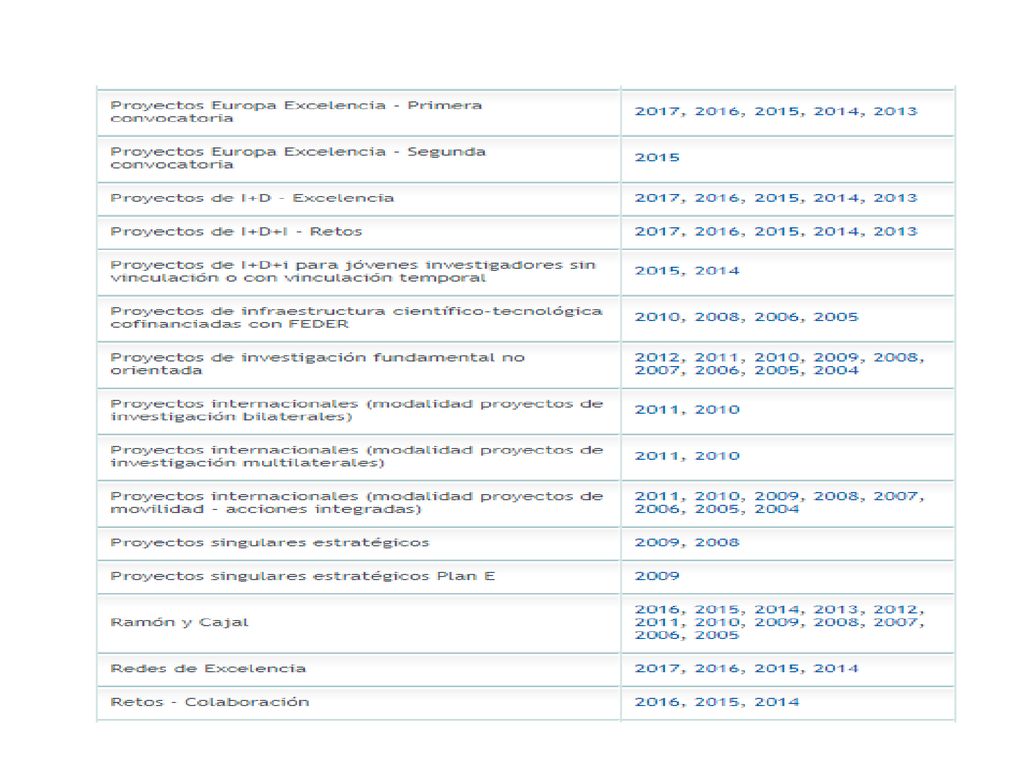Open 2014 link for Redes de Excelencia

[836, 669]
